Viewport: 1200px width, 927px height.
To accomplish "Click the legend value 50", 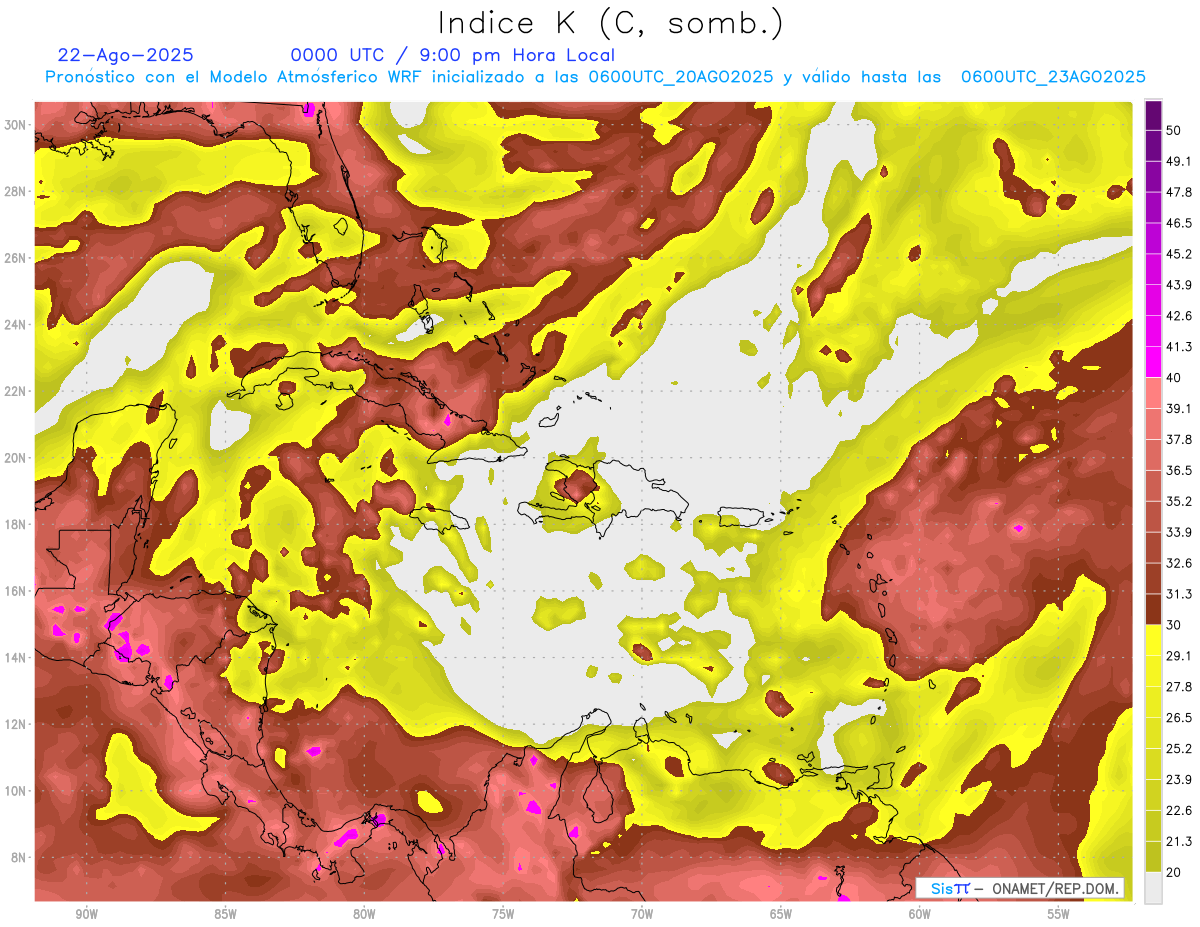I will [x=1175, y=131].
